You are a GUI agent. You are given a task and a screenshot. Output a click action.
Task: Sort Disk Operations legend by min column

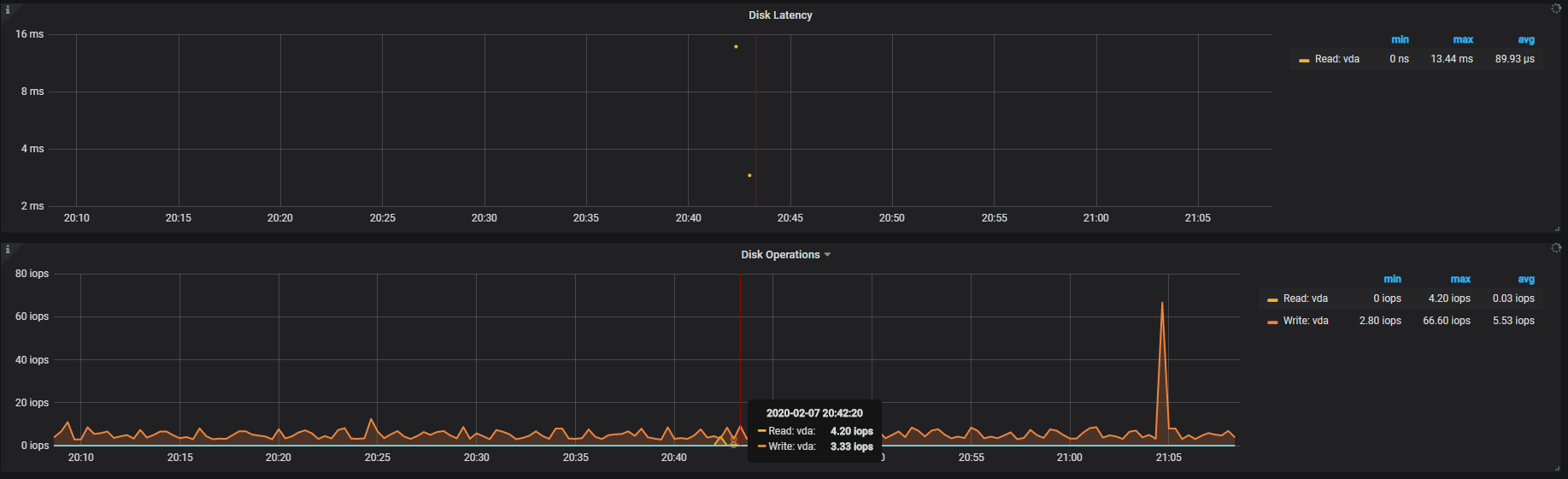click(1392, 279)
